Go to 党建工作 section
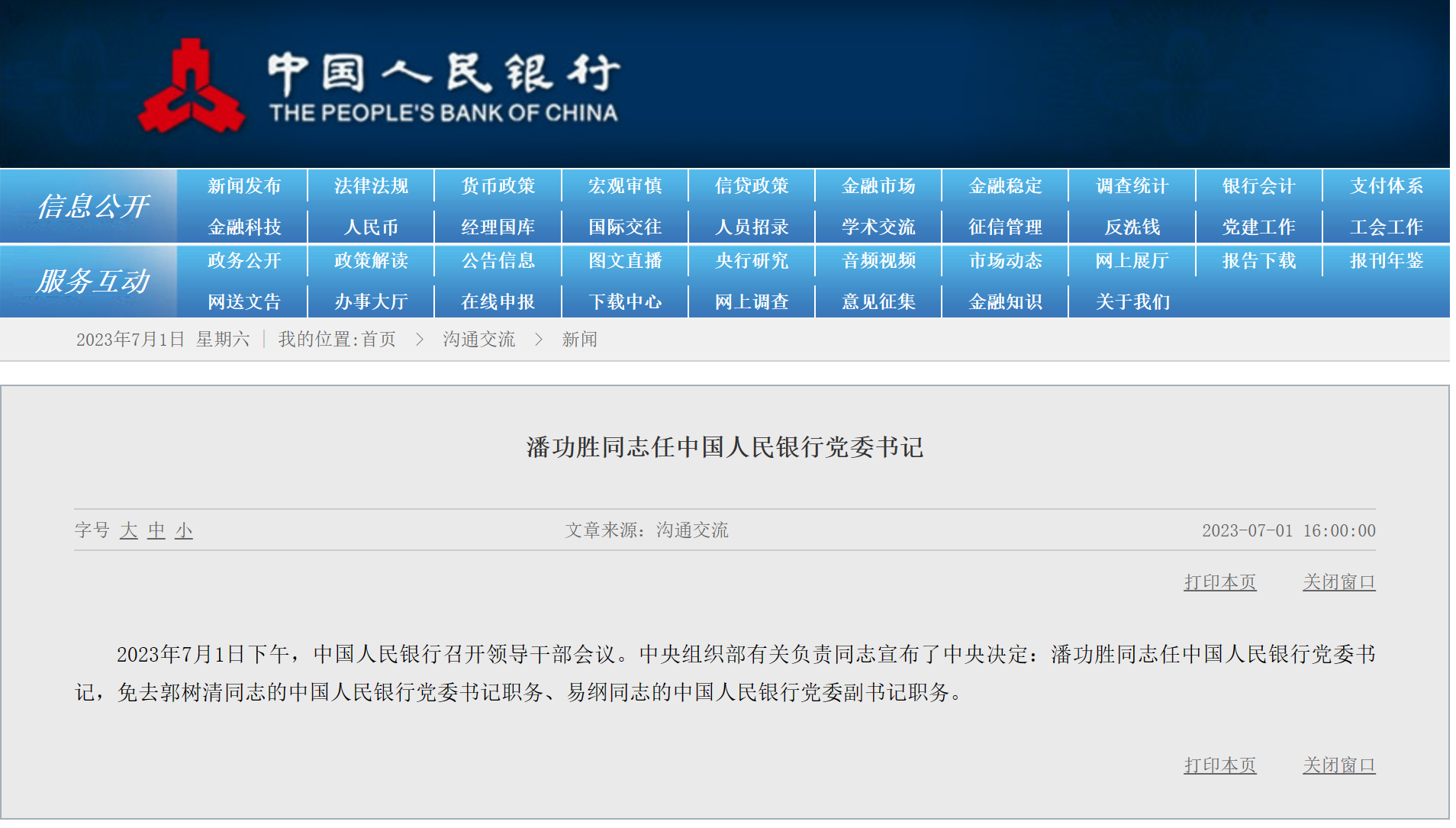The height and width of the screenshot is (828, 1456). (x=1259, y=227)
